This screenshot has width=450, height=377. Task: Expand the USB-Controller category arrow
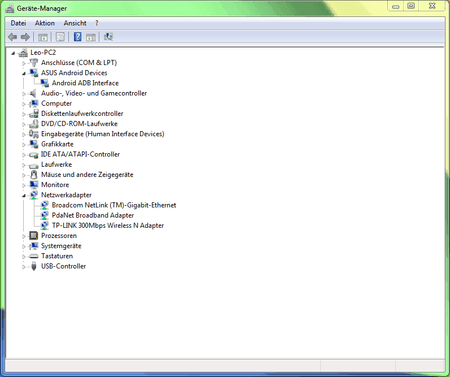tap(24, 267)
